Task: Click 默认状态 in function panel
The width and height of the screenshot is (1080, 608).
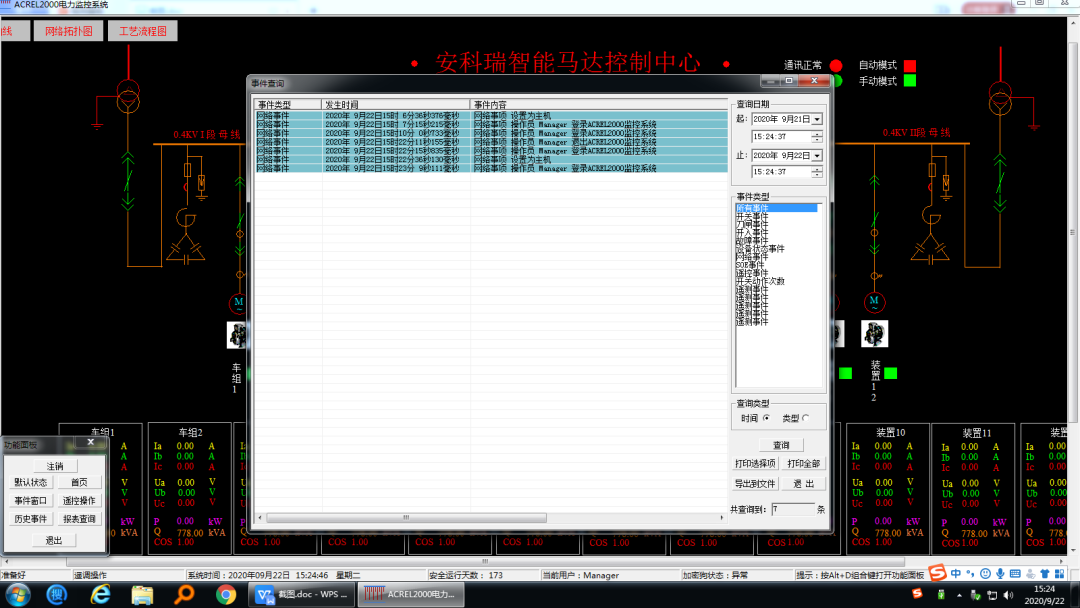Action: [x=30, y=483]
